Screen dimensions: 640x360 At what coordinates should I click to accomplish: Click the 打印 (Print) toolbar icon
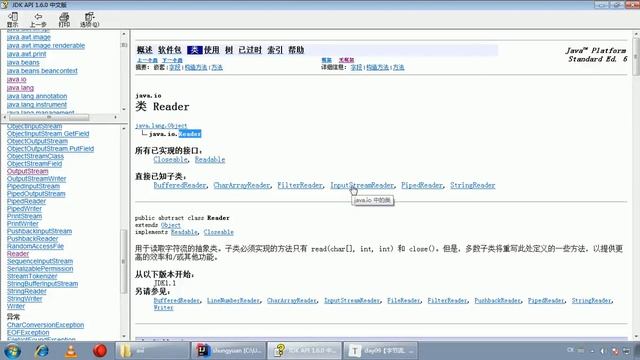coord(64,20)
